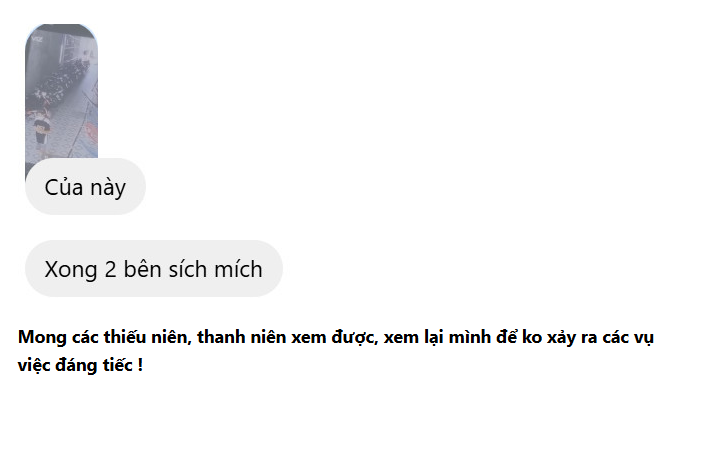Screen dimensions: 705x464
Task: Click the word "Của" in first bubble
Action: pos(64,187)
